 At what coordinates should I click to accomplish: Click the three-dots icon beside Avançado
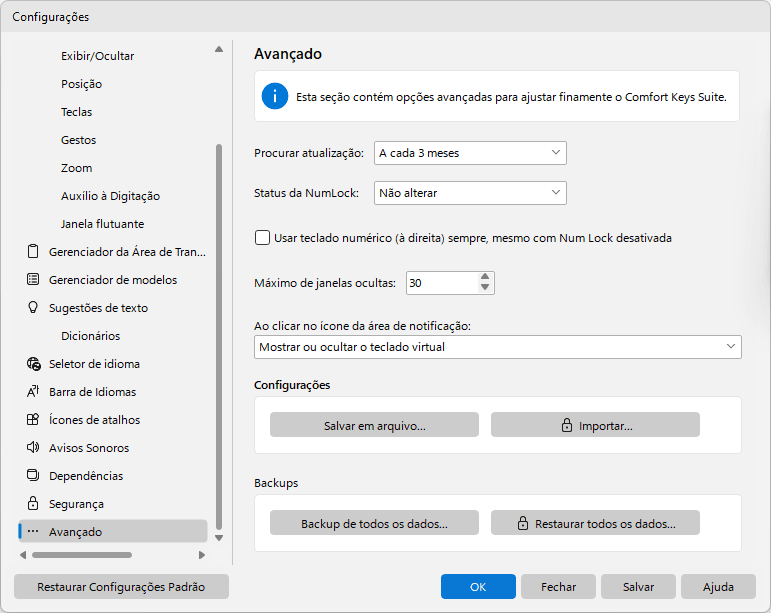33,531
